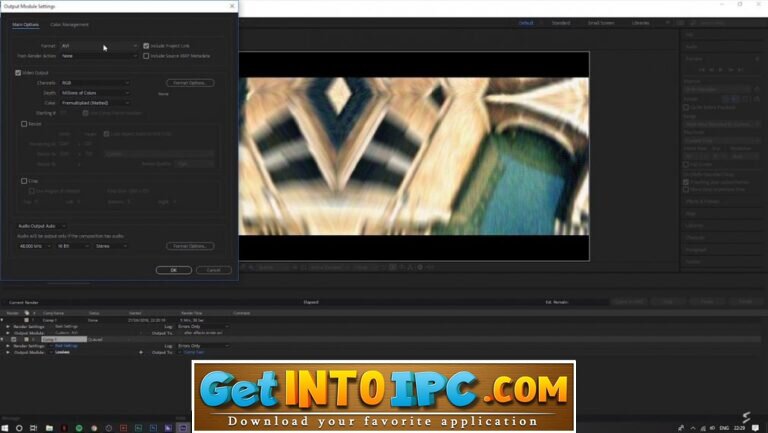Click the video Format Options button
This screenshot has height=433, width=768.
click(190, 83)
